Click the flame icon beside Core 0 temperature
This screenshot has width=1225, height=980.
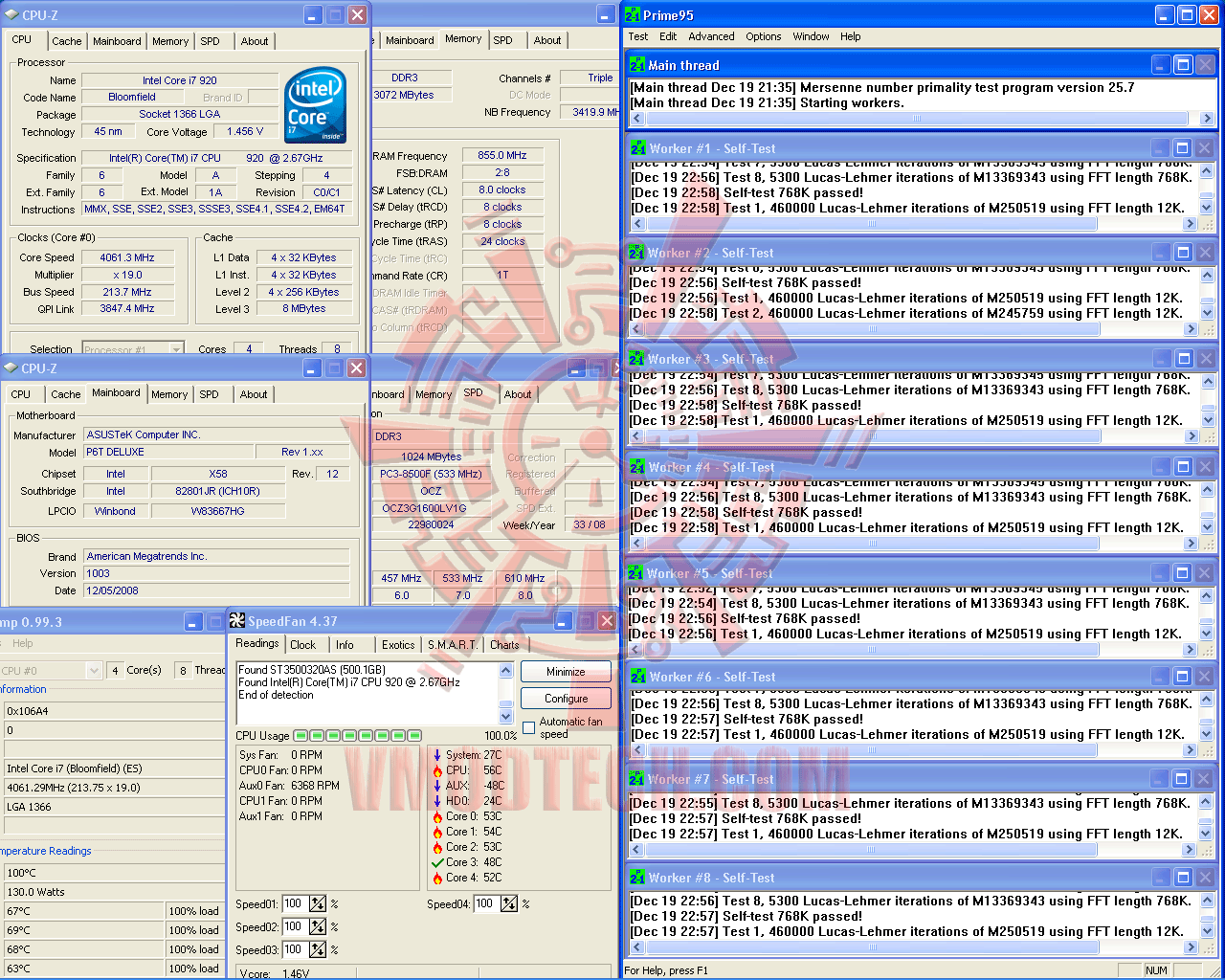pos(437,816)
